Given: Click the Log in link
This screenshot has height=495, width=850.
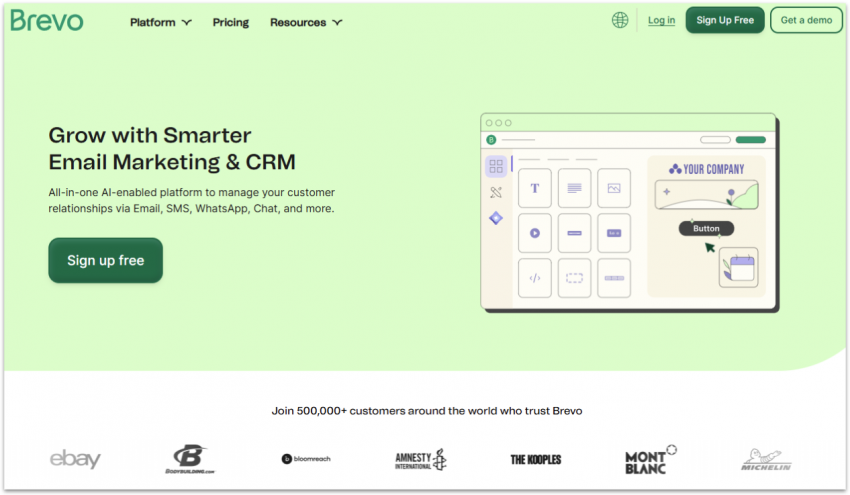Looking at the screenshot, I should tap(661, 20).
